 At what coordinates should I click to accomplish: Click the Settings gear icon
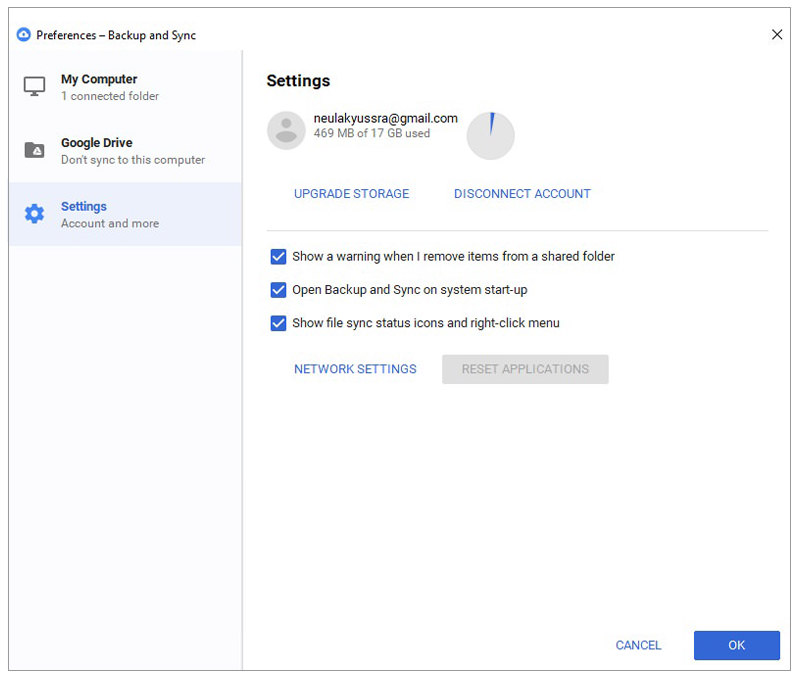34,214
